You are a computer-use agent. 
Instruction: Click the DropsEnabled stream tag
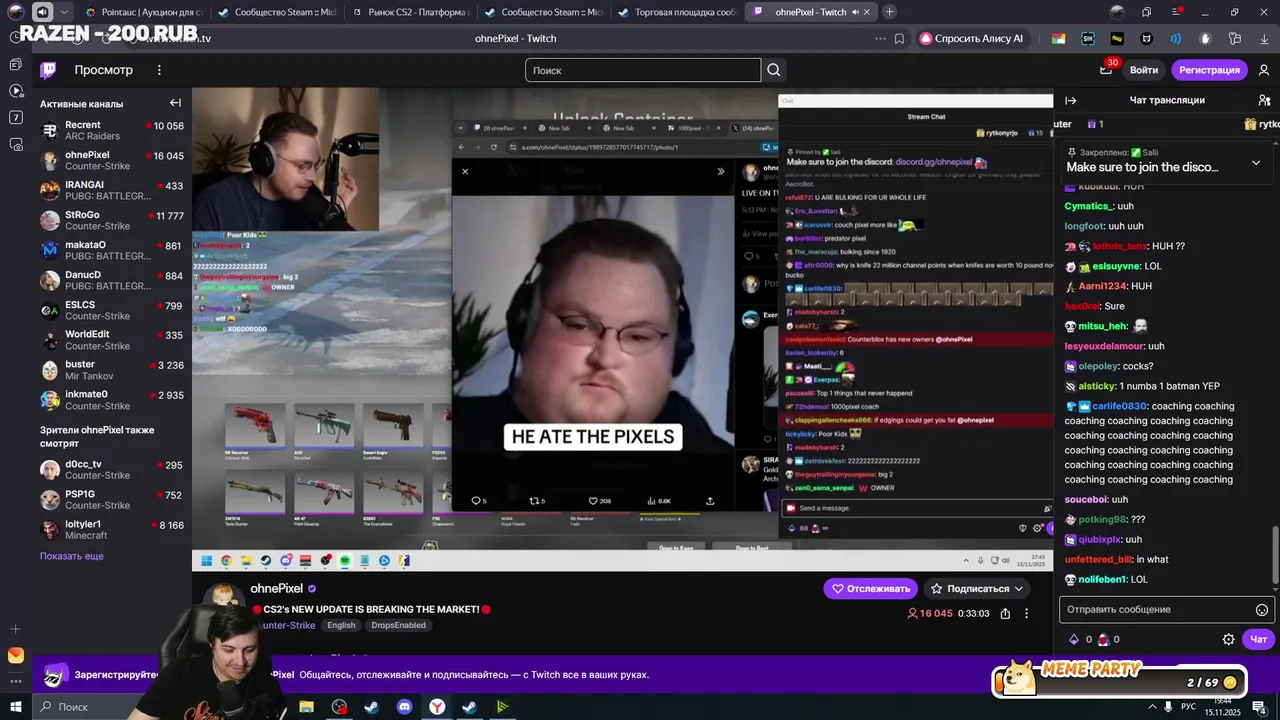point(398,625)
